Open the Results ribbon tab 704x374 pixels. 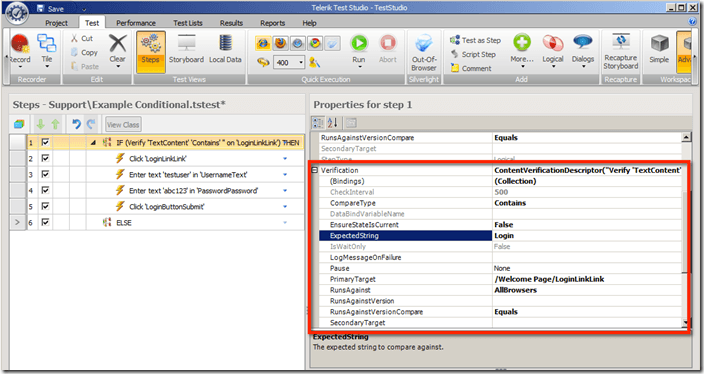[231, 23]
